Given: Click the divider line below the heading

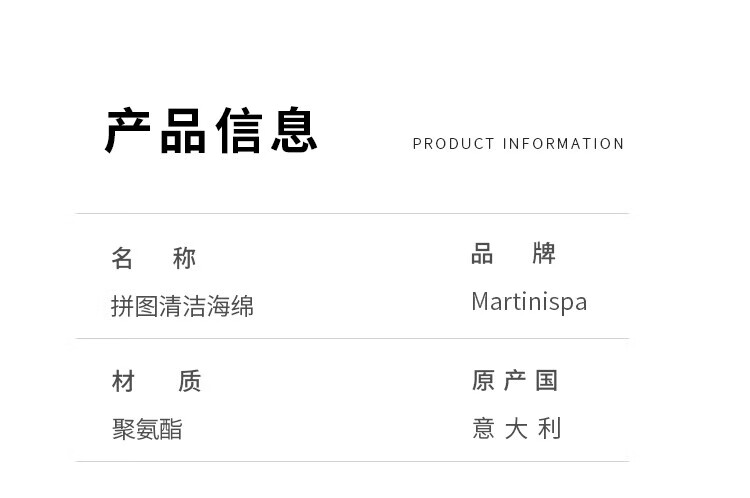Looking at the screenshot, I should 352,213.
